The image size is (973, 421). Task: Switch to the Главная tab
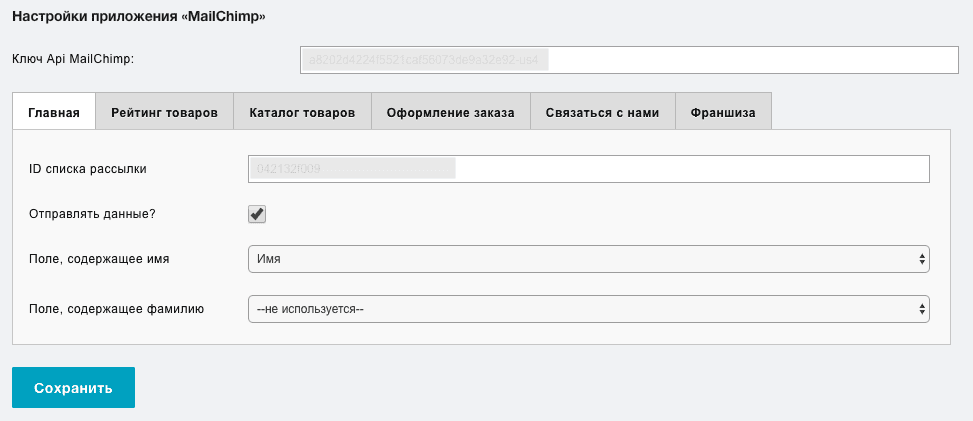[x=54, y=113]
